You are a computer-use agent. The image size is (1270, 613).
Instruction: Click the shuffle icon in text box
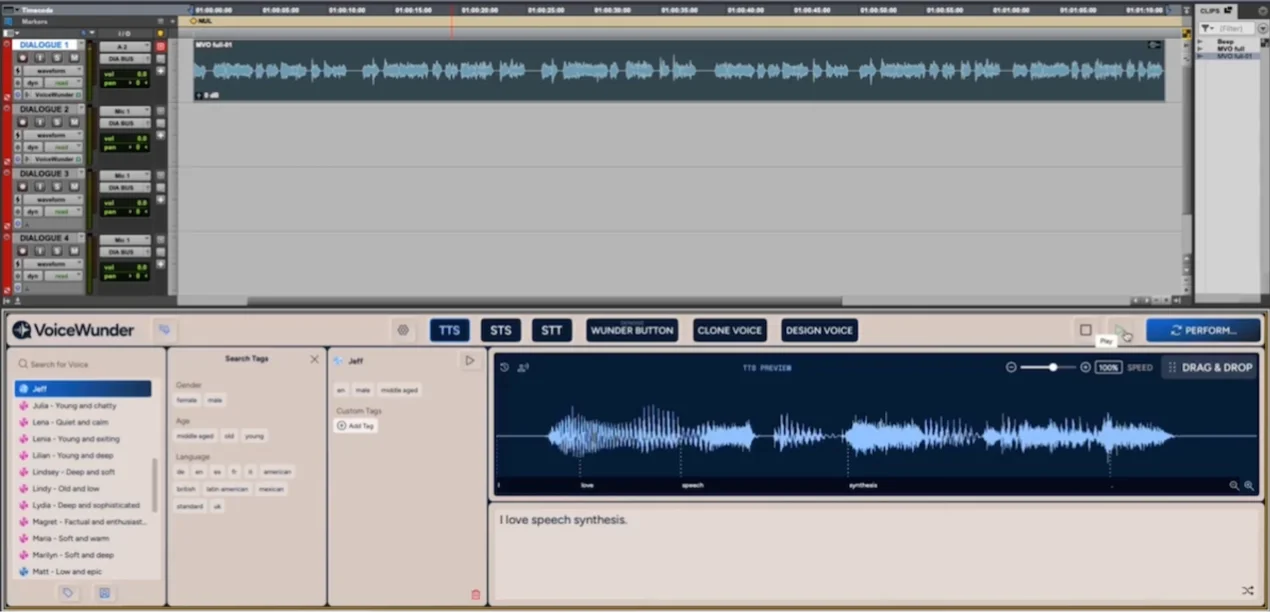1247,591
